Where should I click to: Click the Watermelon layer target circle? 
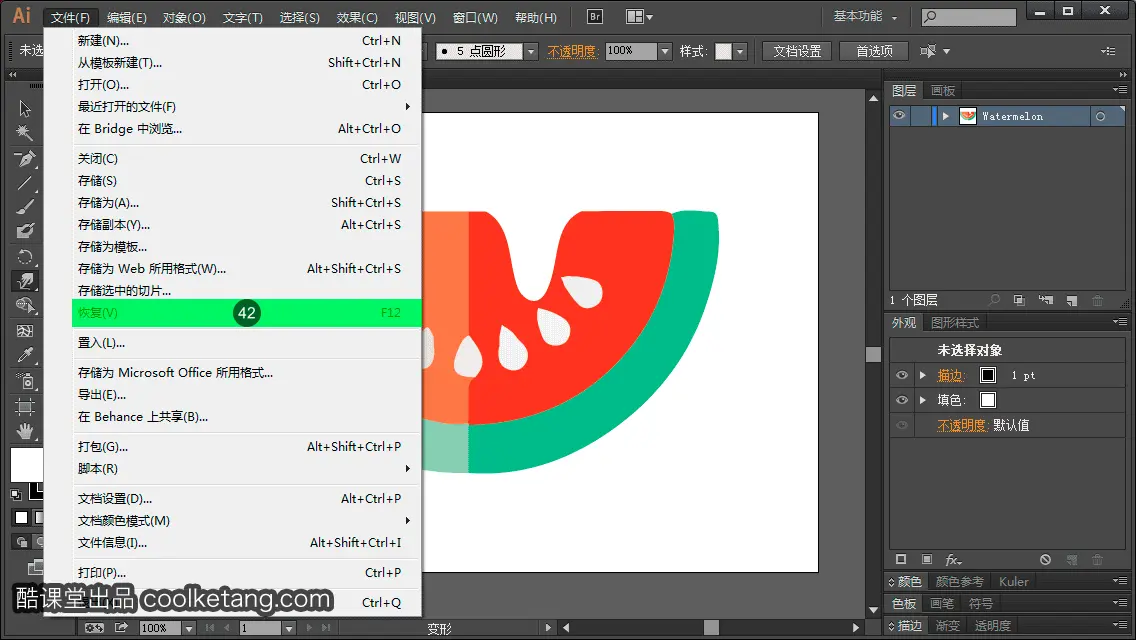click(x=1100, y=116)
